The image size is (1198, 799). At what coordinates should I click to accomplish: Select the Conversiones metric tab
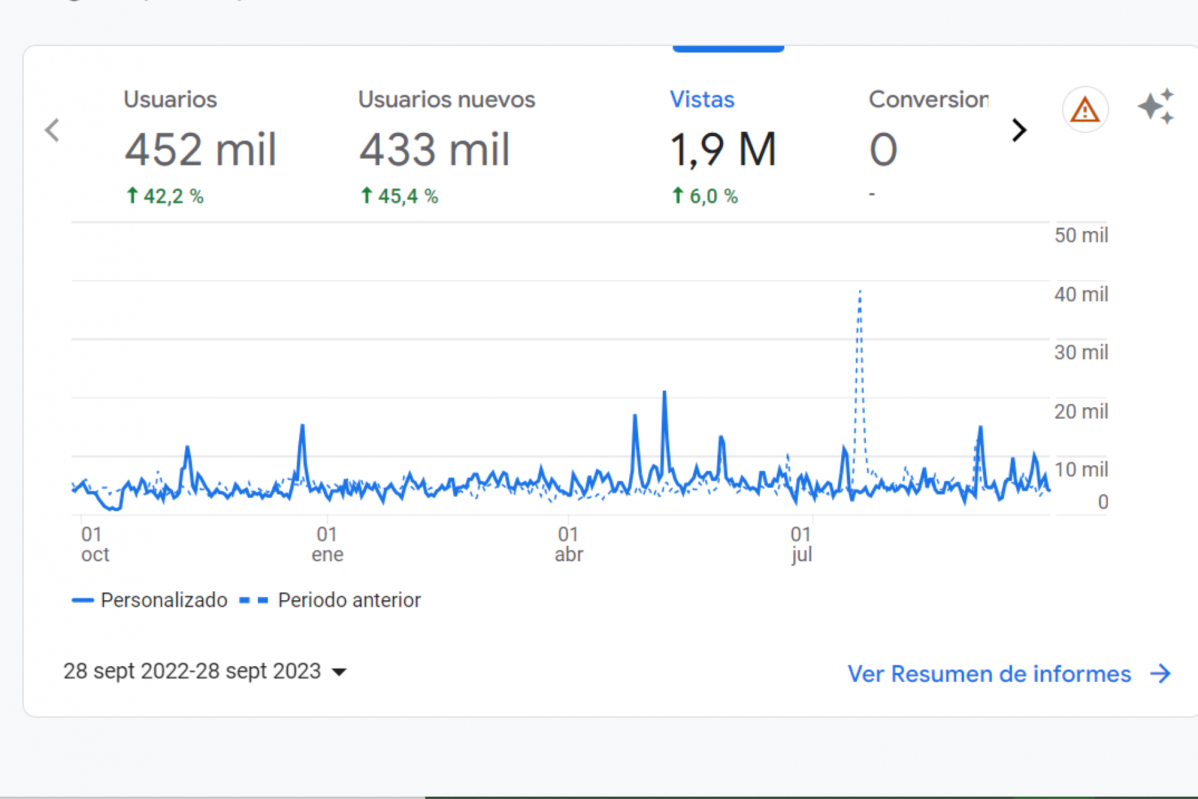pyautogui.click(x=928, y=147)
